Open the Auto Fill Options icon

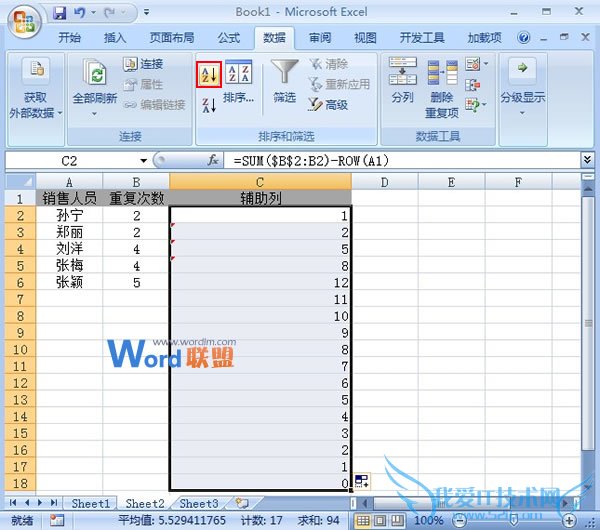(362, 481)
